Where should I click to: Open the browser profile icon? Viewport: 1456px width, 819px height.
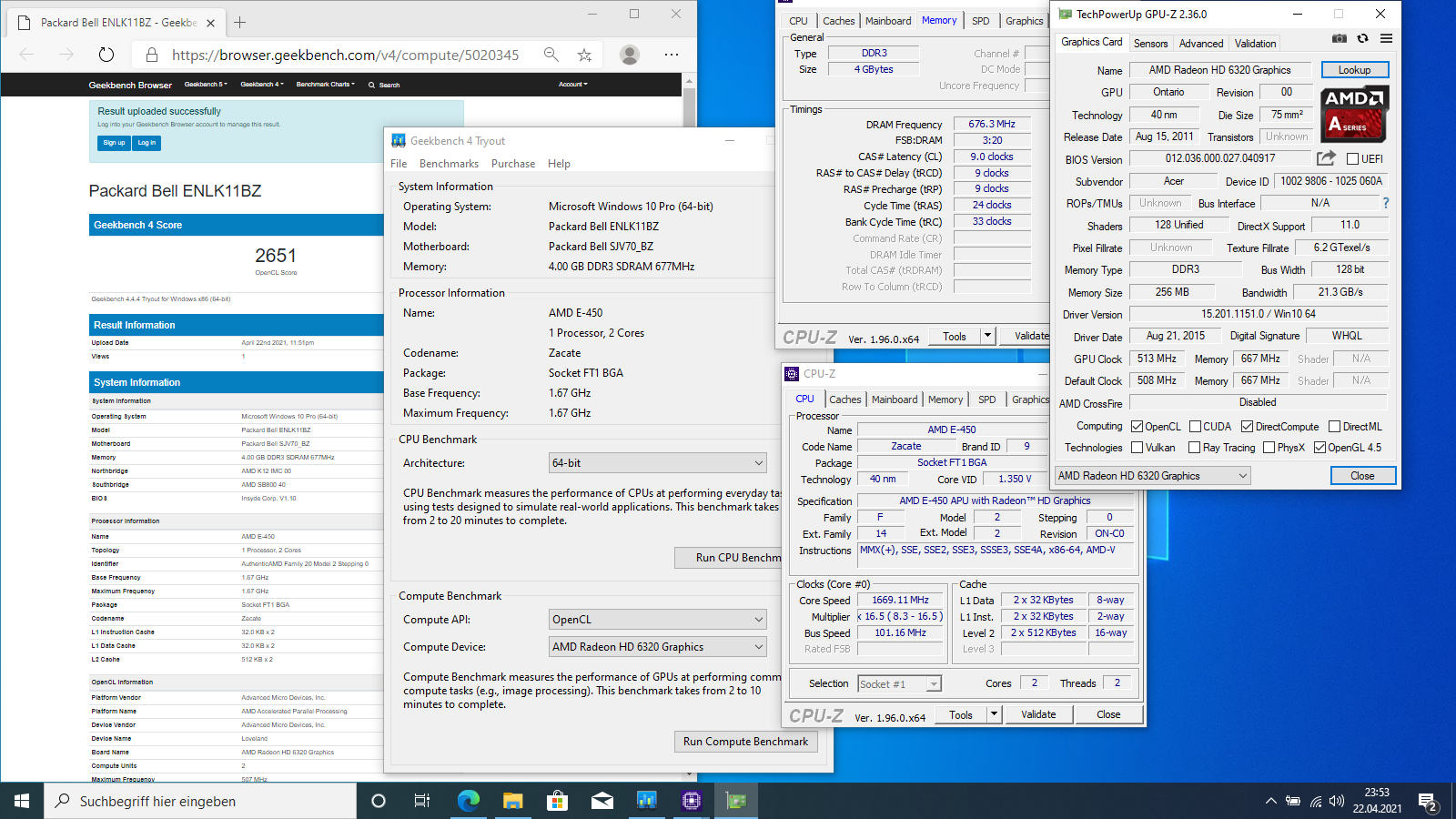click(x=630, y=55)
